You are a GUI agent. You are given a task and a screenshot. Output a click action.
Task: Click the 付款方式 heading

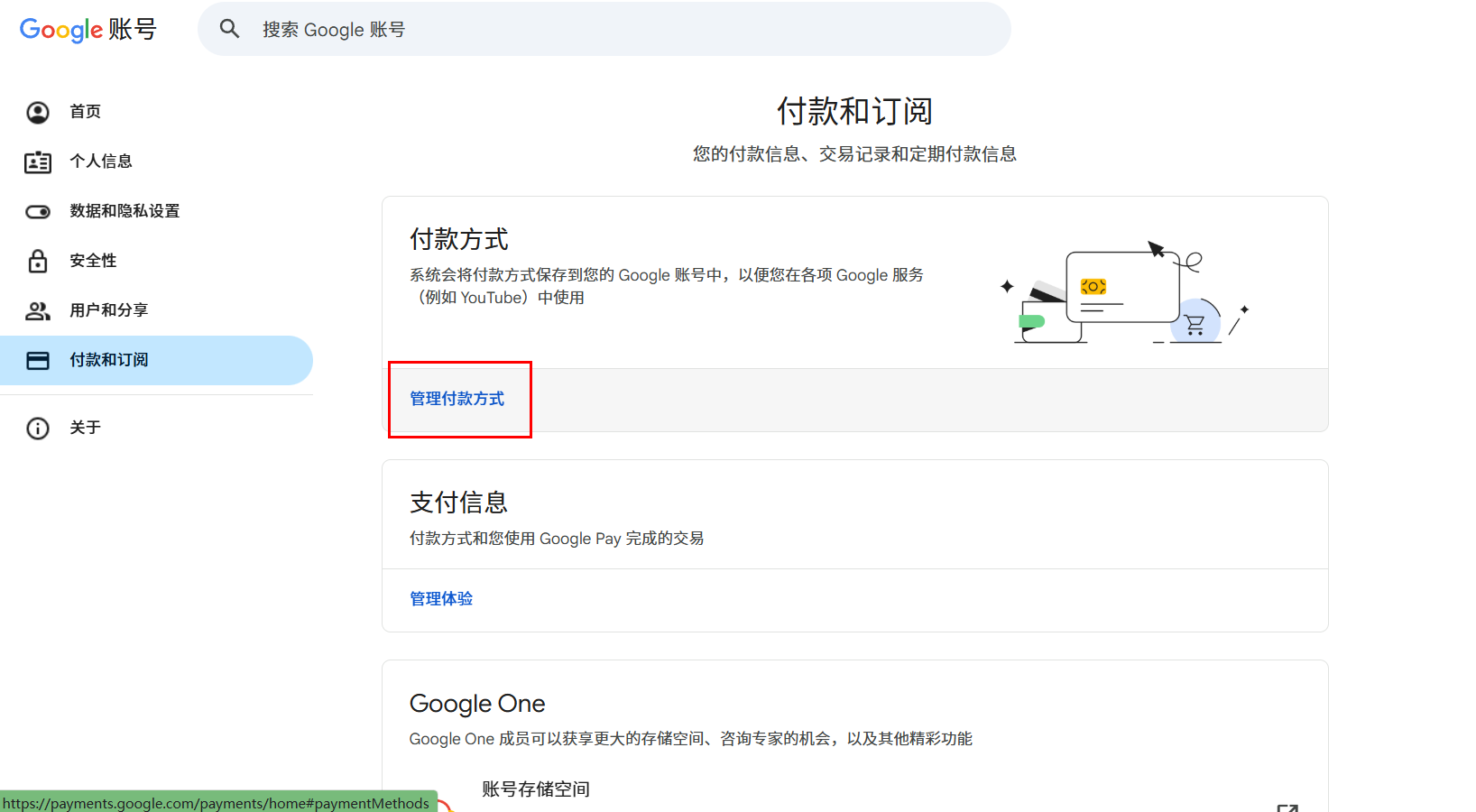tap(459, 239)
